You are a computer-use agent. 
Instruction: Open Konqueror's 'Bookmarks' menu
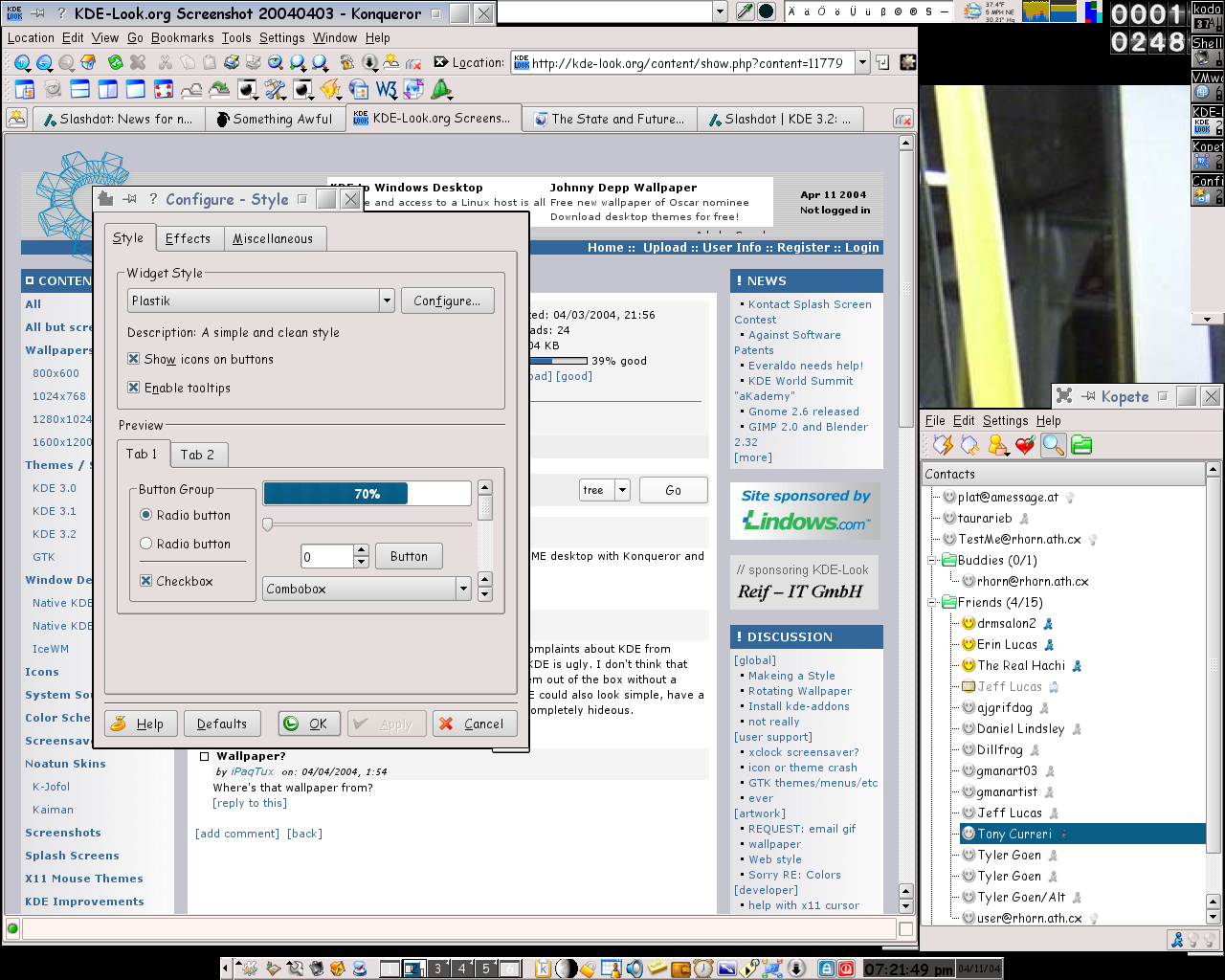point(182,37)
